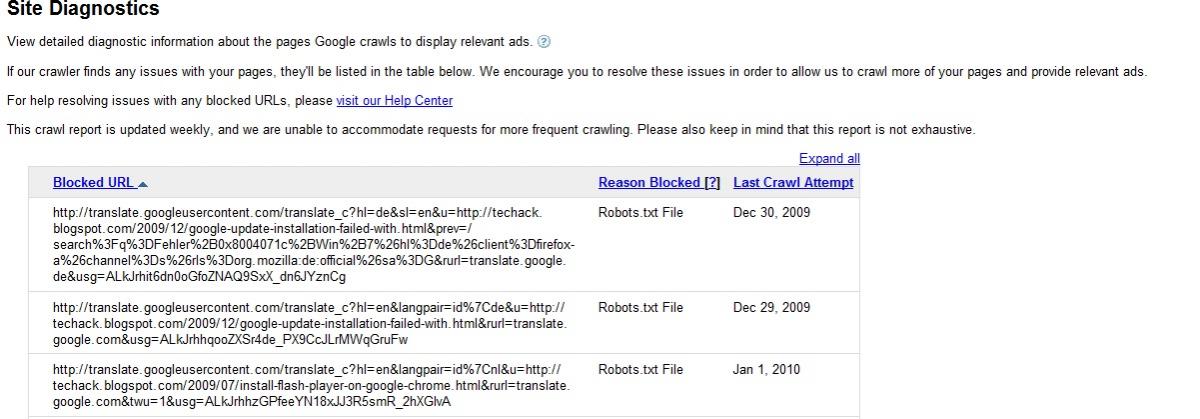1200x419 pixels.
Task: Click 'Robots.txt File' reason in the Dec 30 row
Action: pos(640,213)
